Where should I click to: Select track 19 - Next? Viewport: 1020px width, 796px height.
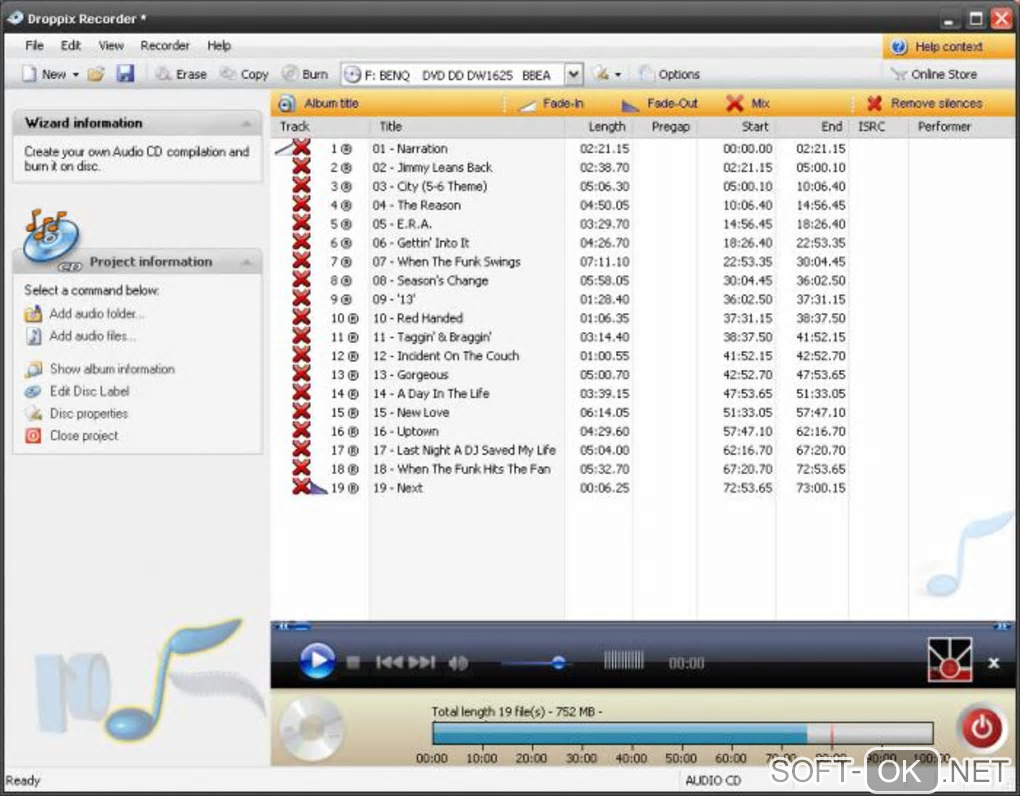[397, 488]
